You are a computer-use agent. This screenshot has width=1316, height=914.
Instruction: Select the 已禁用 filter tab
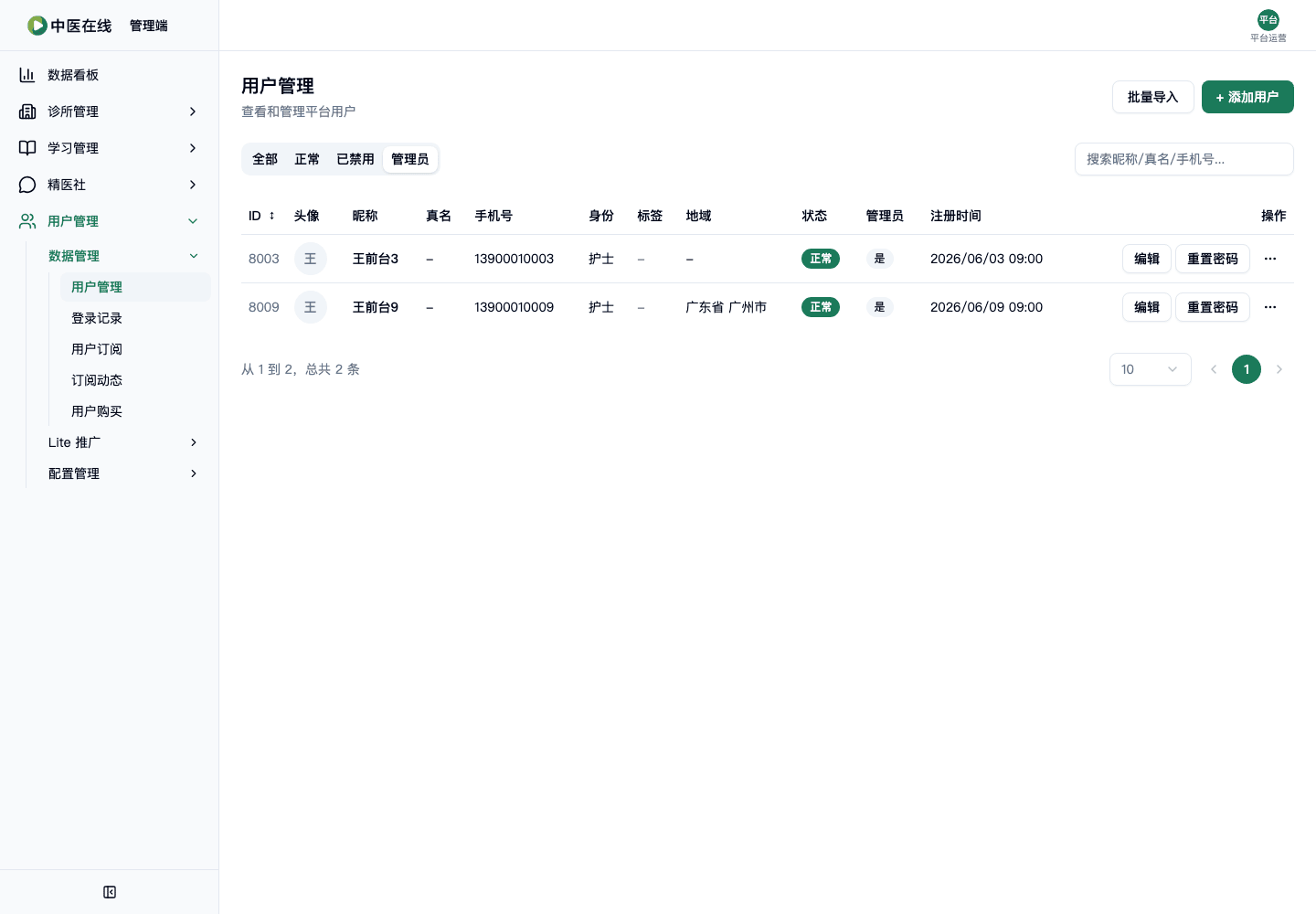356,159
